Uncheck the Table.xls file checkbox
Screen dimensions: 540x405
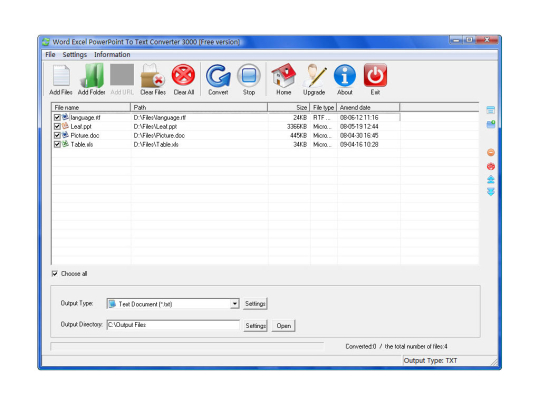pyautogui.click(x=57, y=145)
